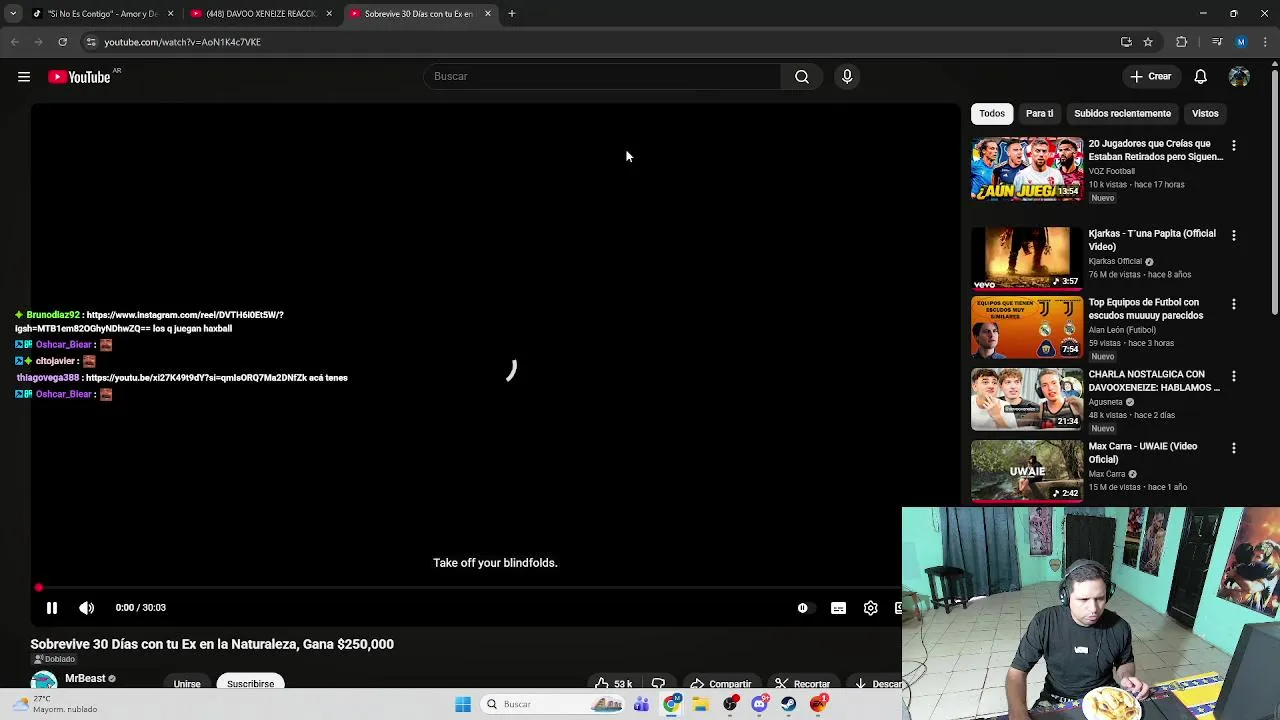1280x720 pixels.
Task: Open the tab search dropdown arrow
Action: tap(13, 14)
